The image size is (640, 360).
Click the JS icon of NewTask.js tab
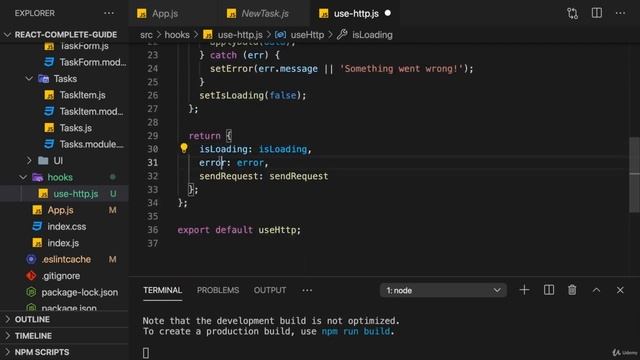[231, 13]
